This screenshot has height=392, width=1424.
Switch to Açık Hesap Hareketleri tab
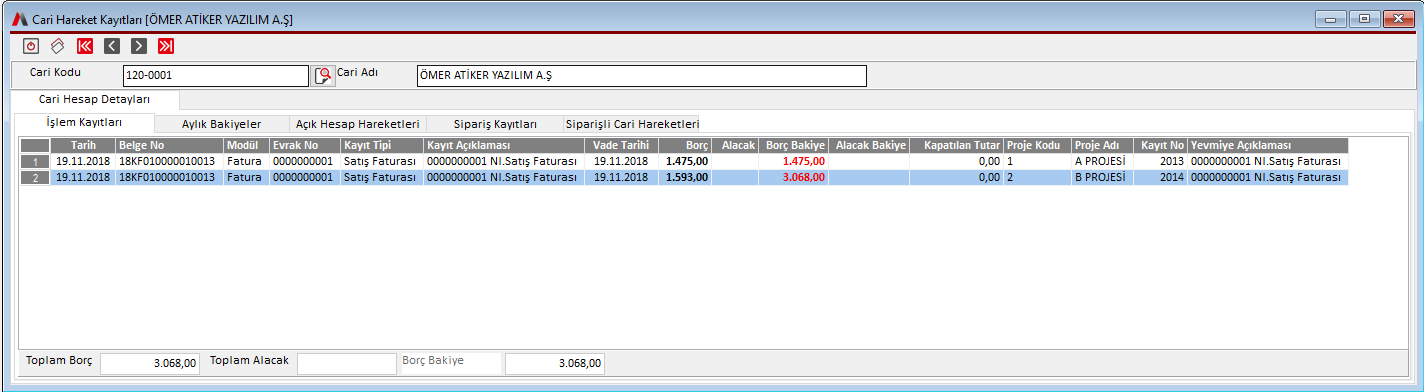point(357,124)
